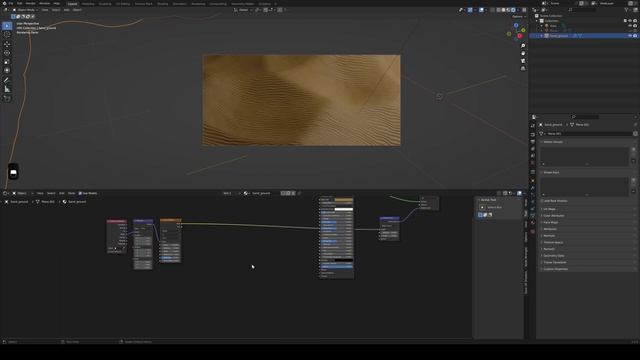Toggle camera view icon in viewport
This screenshot has width=640, height=360.
[x=523, y=61]
